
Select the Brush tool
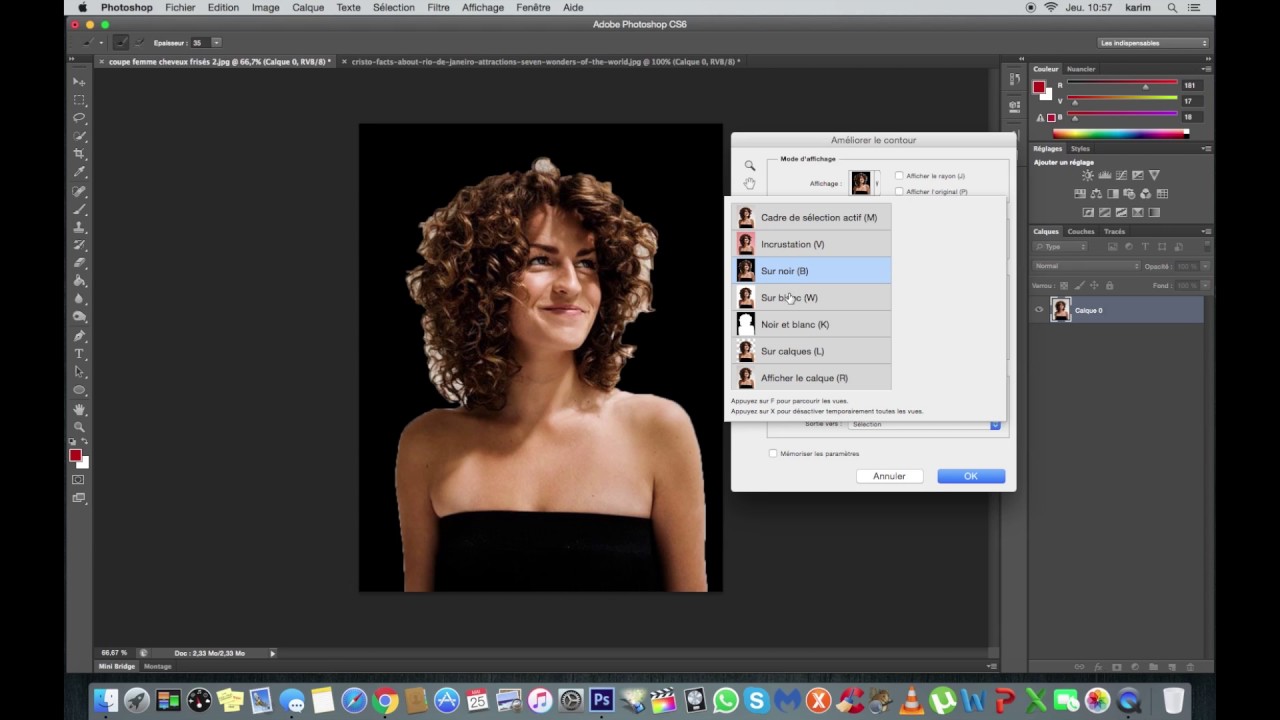pyautogui.click(x=79, y=209)
